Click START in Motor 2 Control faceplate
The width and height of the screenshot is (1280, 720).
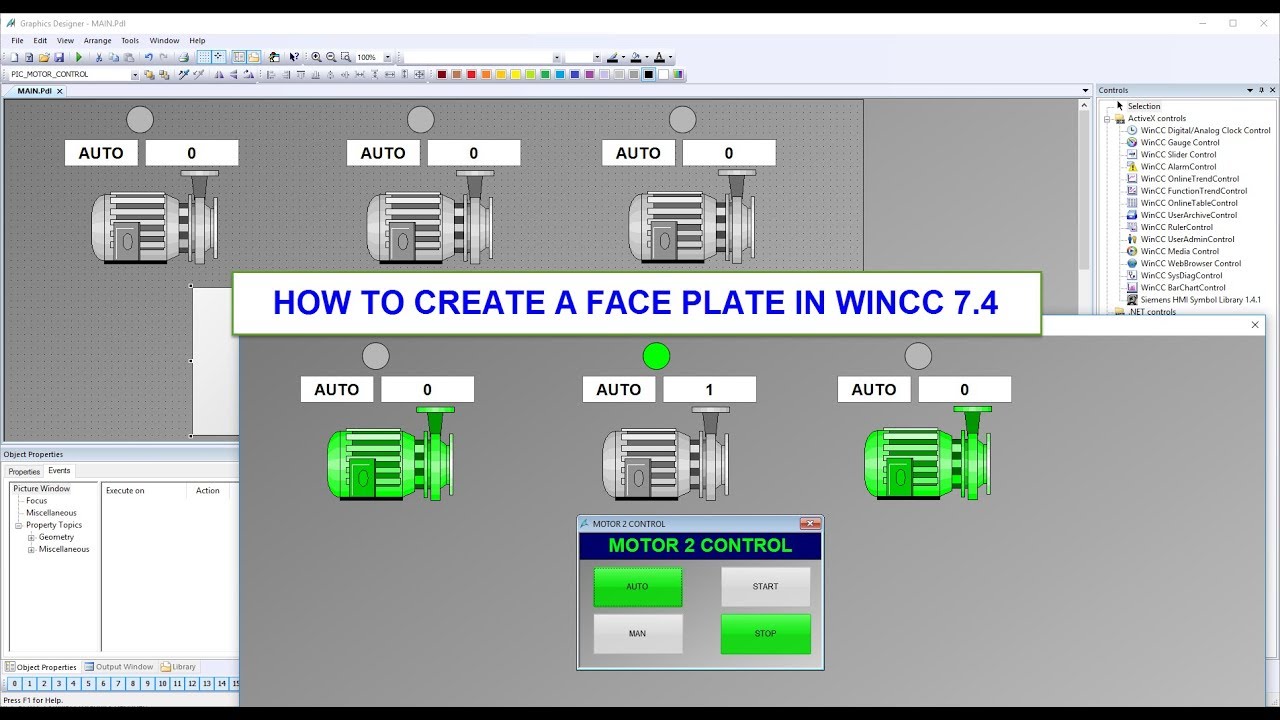pyautogui.click(x=766, y=587)
